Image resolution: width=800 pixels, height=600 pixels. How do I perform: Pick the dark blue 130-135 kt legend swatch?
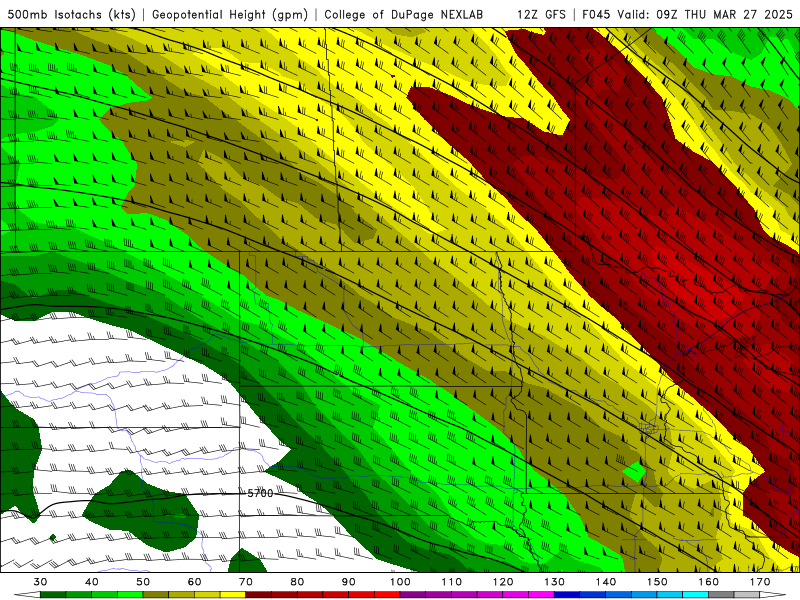click(x=567, y=595)
